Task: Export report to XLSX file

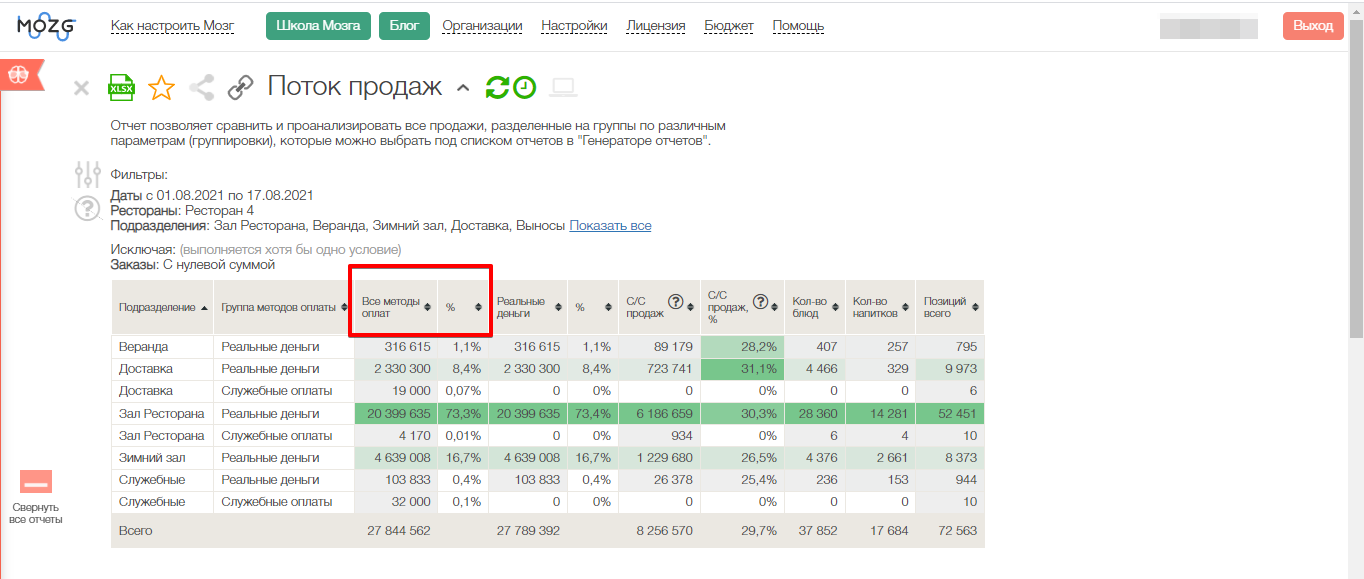Action: pos(122,88)
